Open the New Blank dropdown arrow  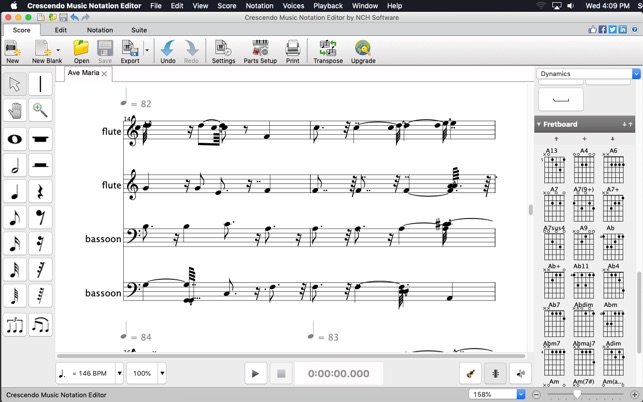58,50
